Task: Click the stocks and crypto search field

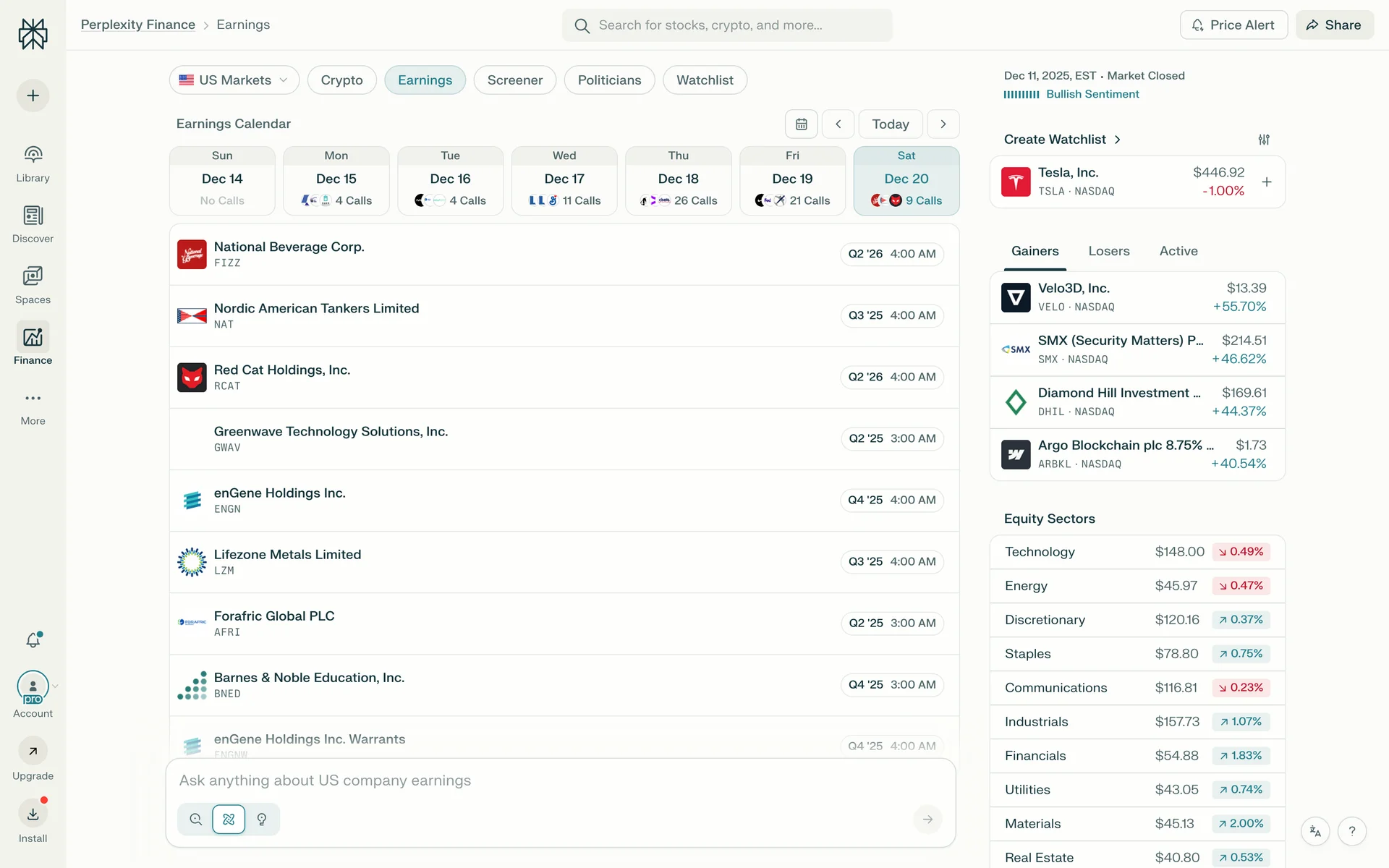Action: 727,25
